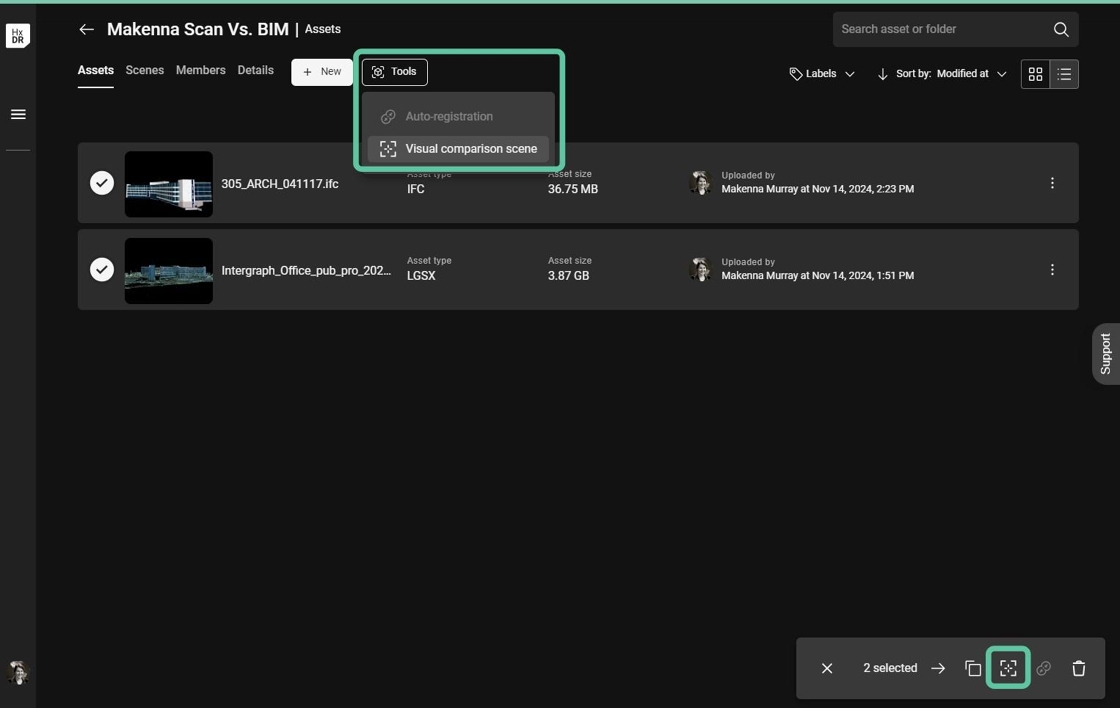
Task: Switch to the Assets tab
Action: click(x=96, y=70)
